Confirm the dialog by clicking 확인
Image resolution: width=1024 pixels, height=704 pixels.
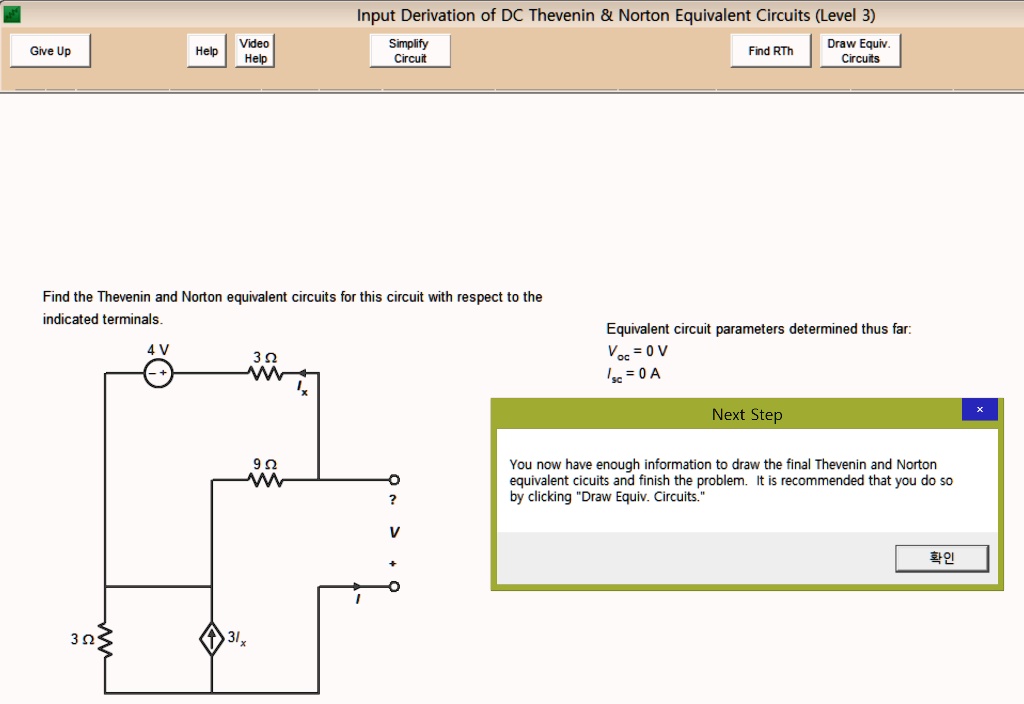point(941,558)
